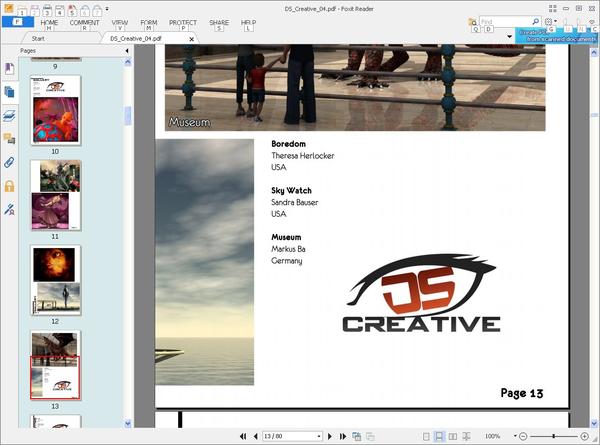Click the Foxit Reader application logo icon
Screen dimensions: 600x445
coord(8,8)
